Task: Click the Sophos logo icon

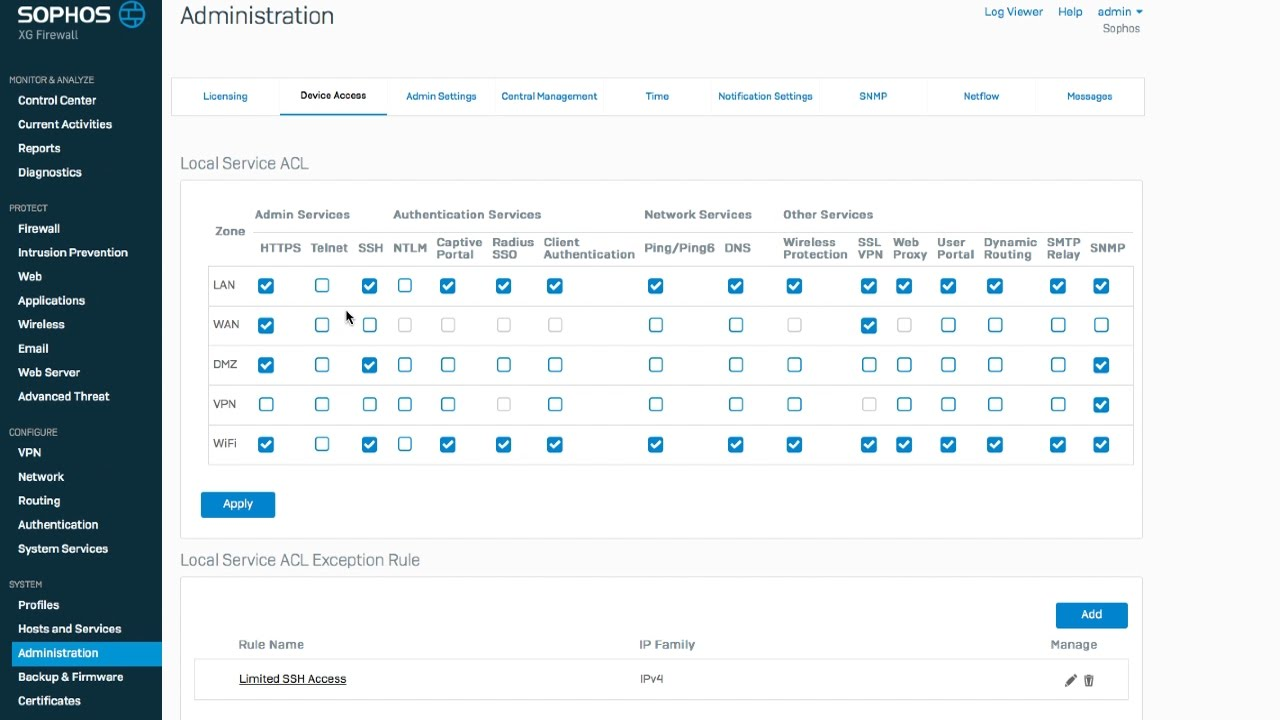Action: 131,14
